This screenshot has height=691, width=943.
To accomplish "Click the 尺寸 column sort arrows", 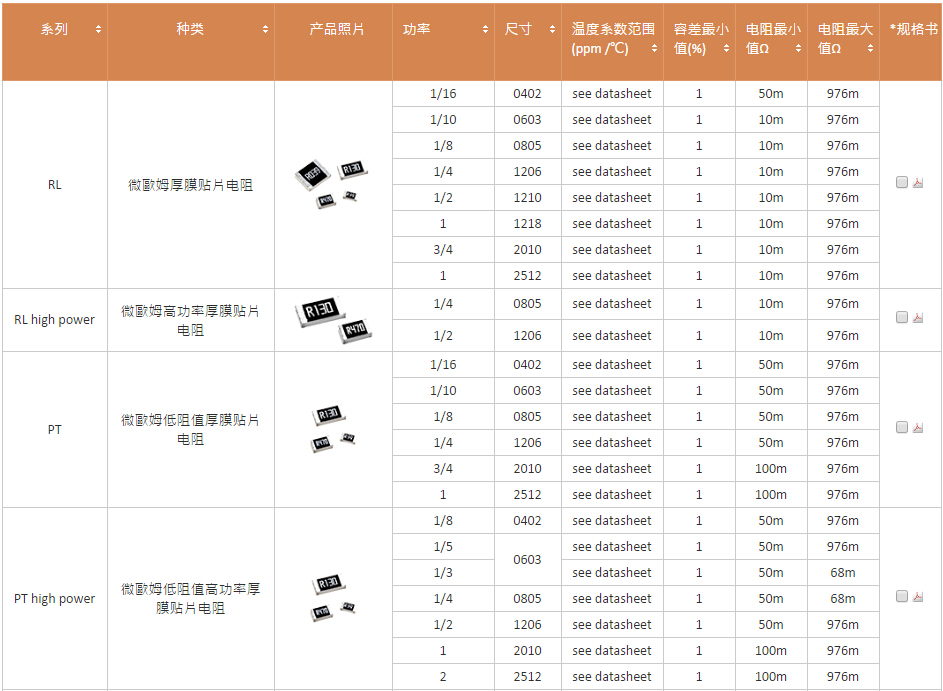I will coord(552,30).
